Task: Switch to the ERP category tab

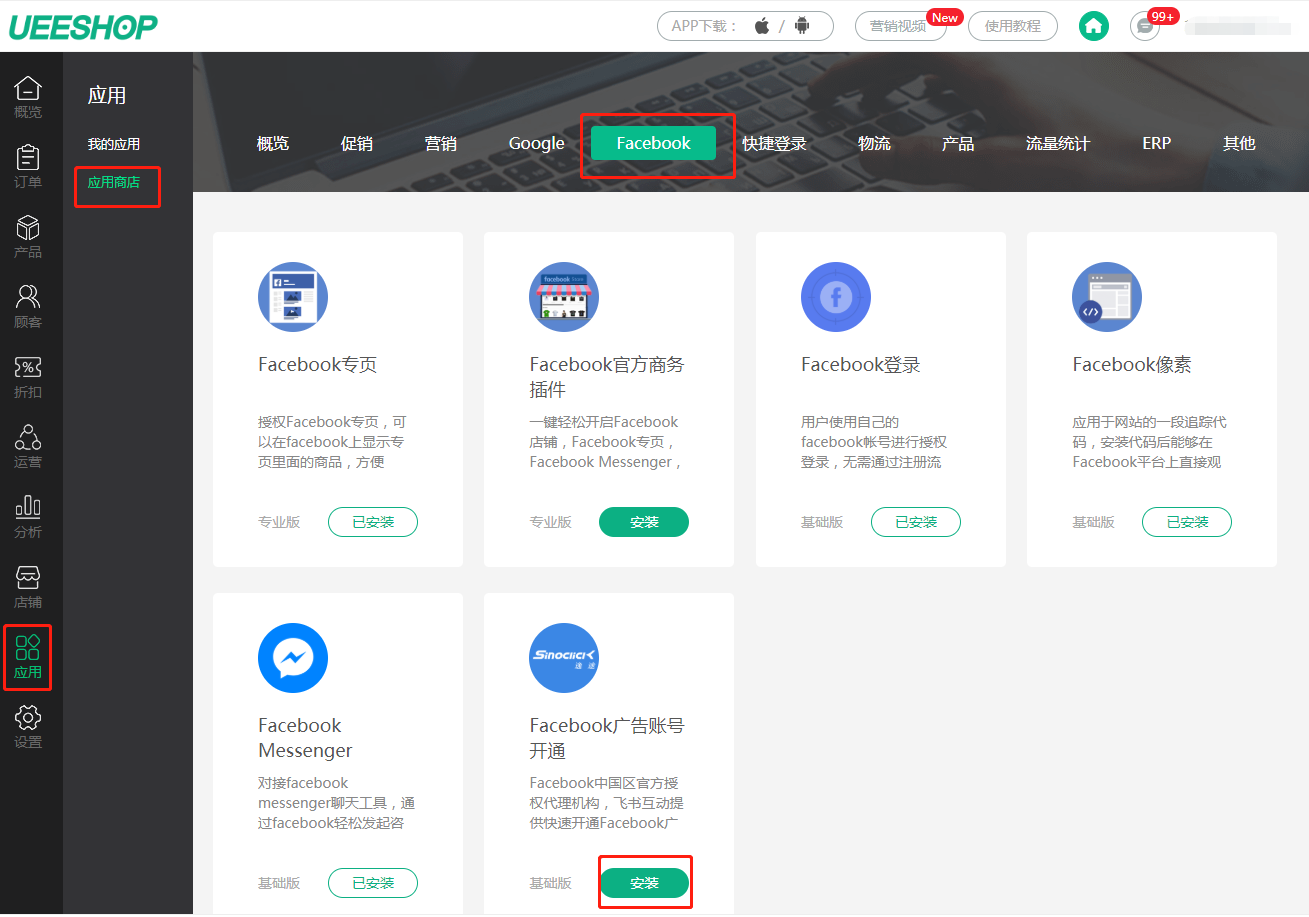Action: pyautogui.click(x=1157, y=143)
